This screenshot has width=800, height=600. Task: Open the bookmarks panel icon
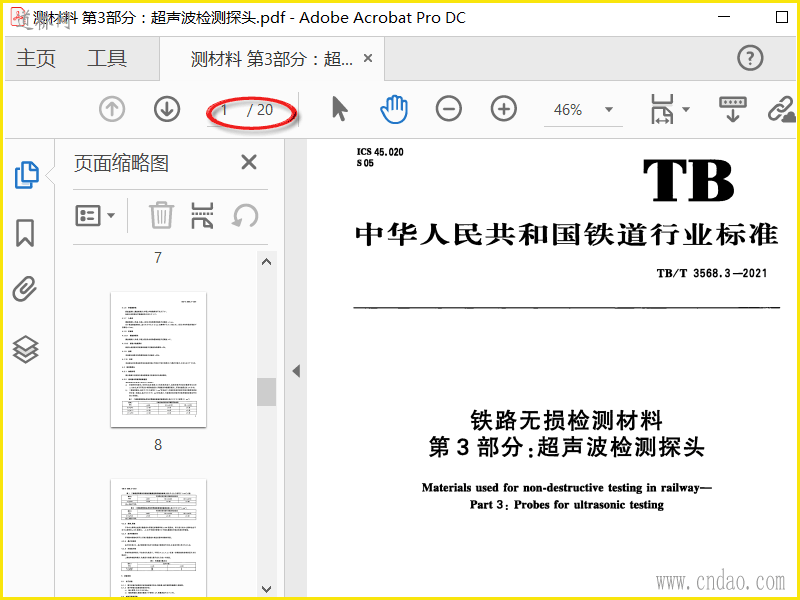pos(25,233)
